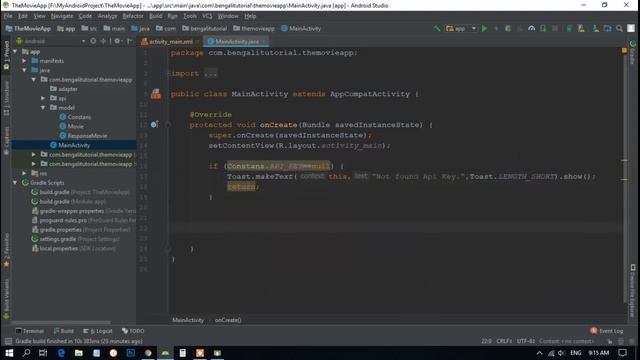Open proguard-rules.pro file
The image size is (640, 360).
point(84,220)
